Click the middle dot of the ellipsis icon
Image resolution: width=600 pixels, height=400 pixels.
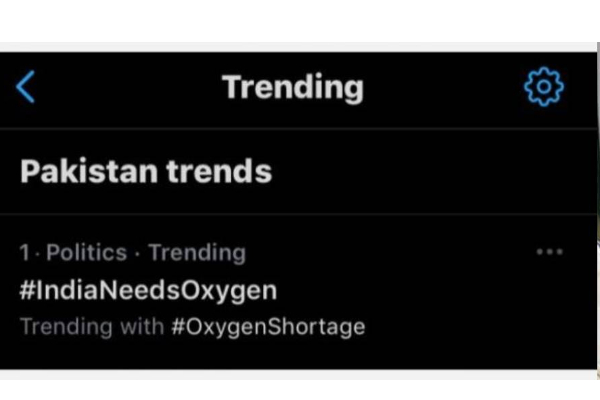point(549,252)
